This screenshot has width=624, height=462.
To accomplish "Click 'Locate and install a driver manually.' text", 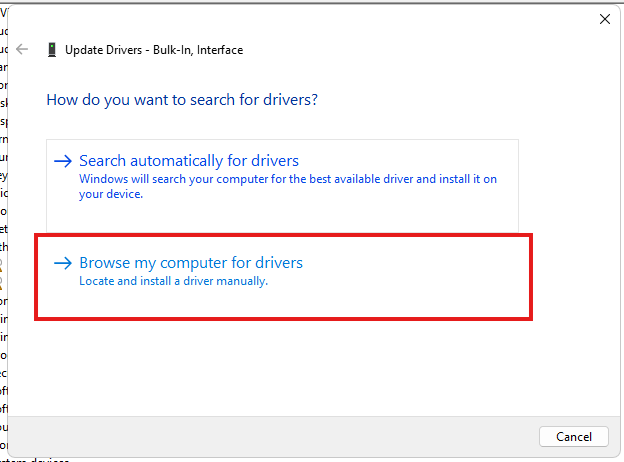I will point(174,281).
